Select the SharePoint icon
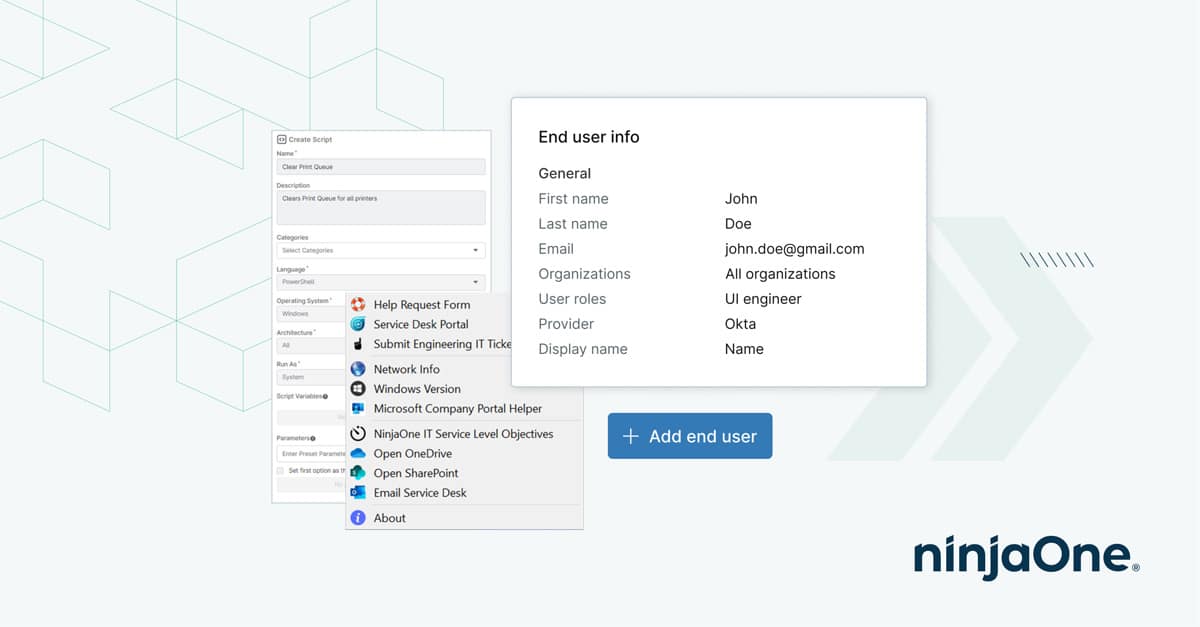 (357, 473)
